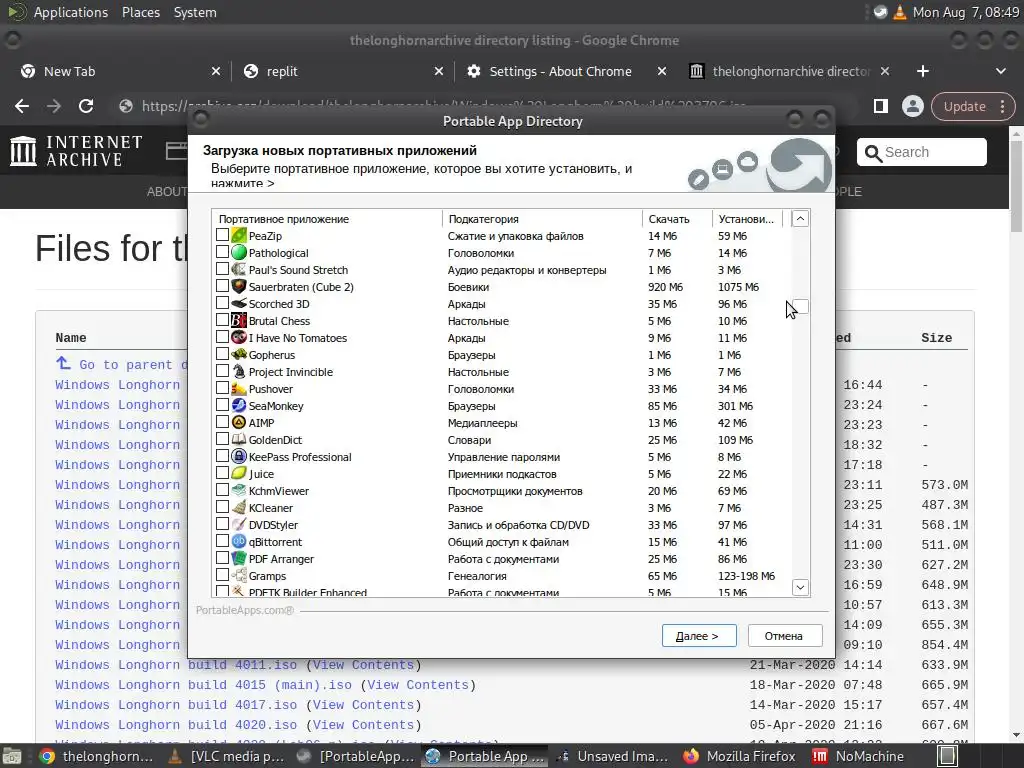Open Chrome profile avatar menu
The height and width of the screenshot is (768, 1024).
pos(912,106)
